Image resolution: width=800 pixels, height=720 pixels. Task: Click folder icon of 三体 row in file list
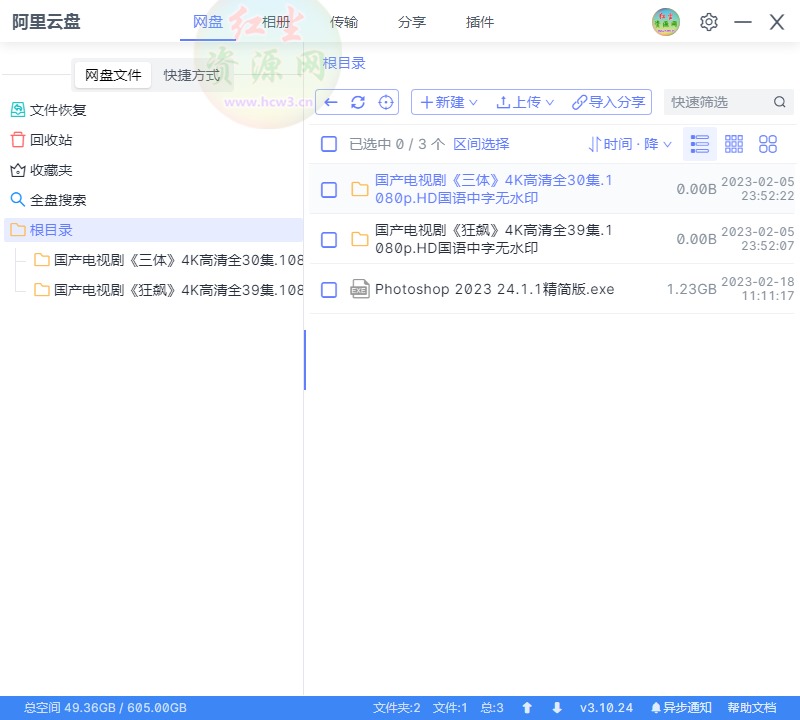pyautogui.click(x=360, y=189)
